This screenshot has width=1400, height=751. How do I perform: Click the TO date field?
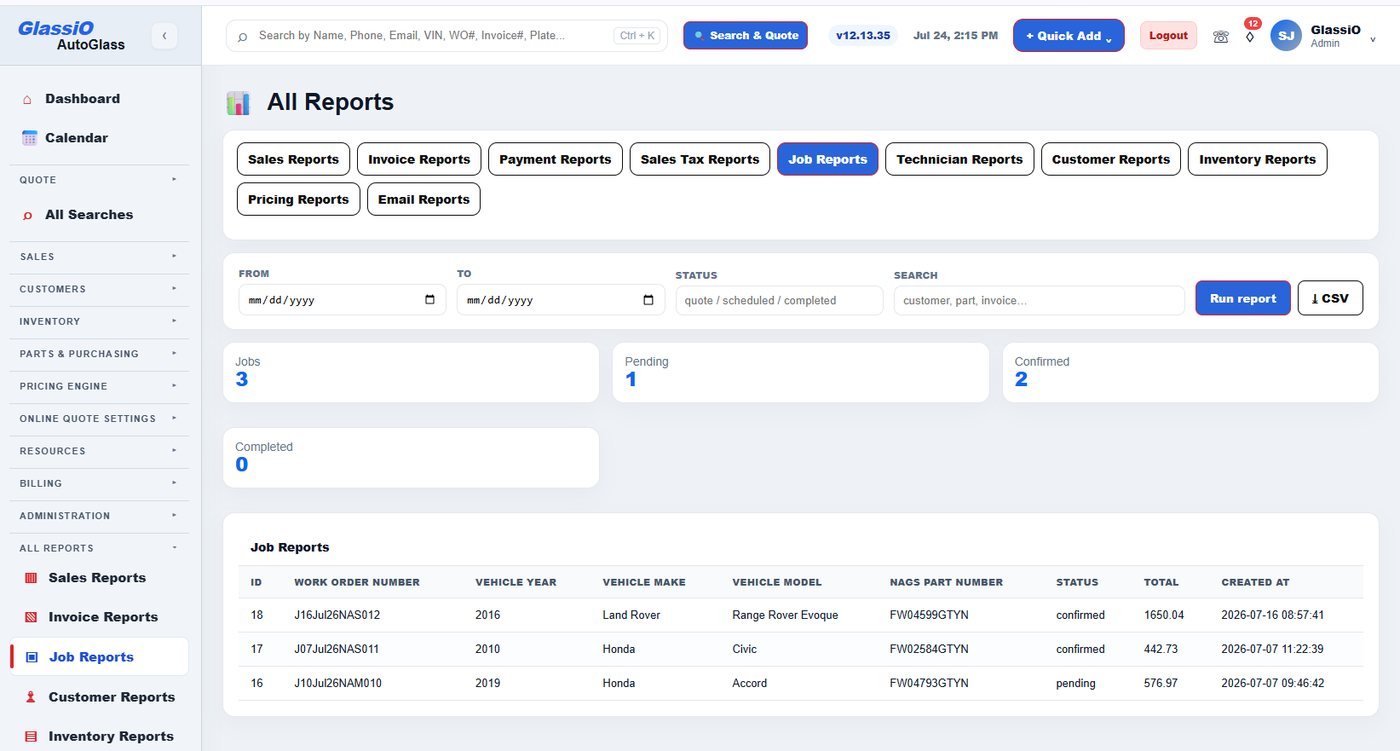tap(561, 300)
